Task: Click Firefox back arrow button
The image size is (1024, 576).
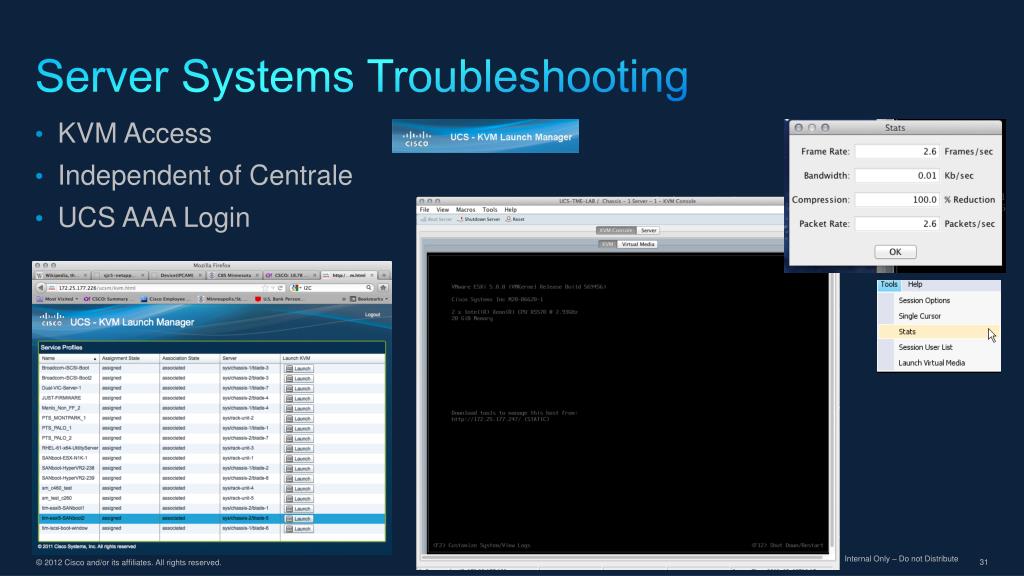Action: point(40,287)
